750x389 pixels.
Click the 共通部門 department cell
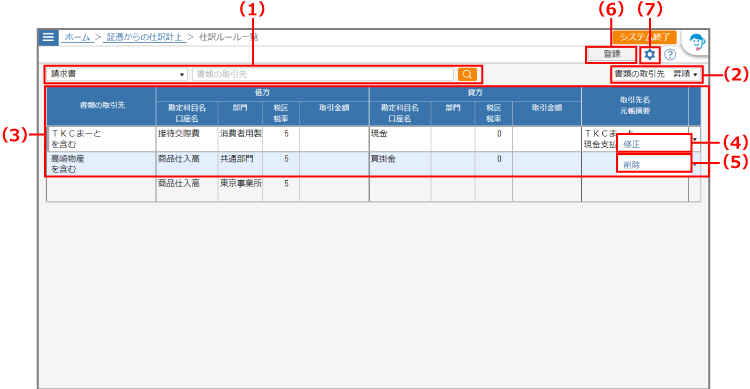pyautogui.click(x=240, y=164)
